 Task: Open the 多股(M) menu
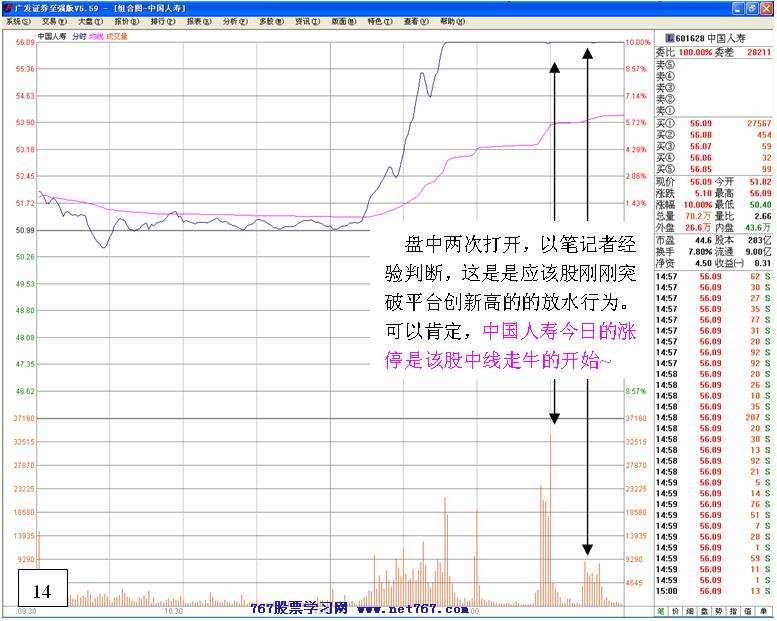coord(272,22)
